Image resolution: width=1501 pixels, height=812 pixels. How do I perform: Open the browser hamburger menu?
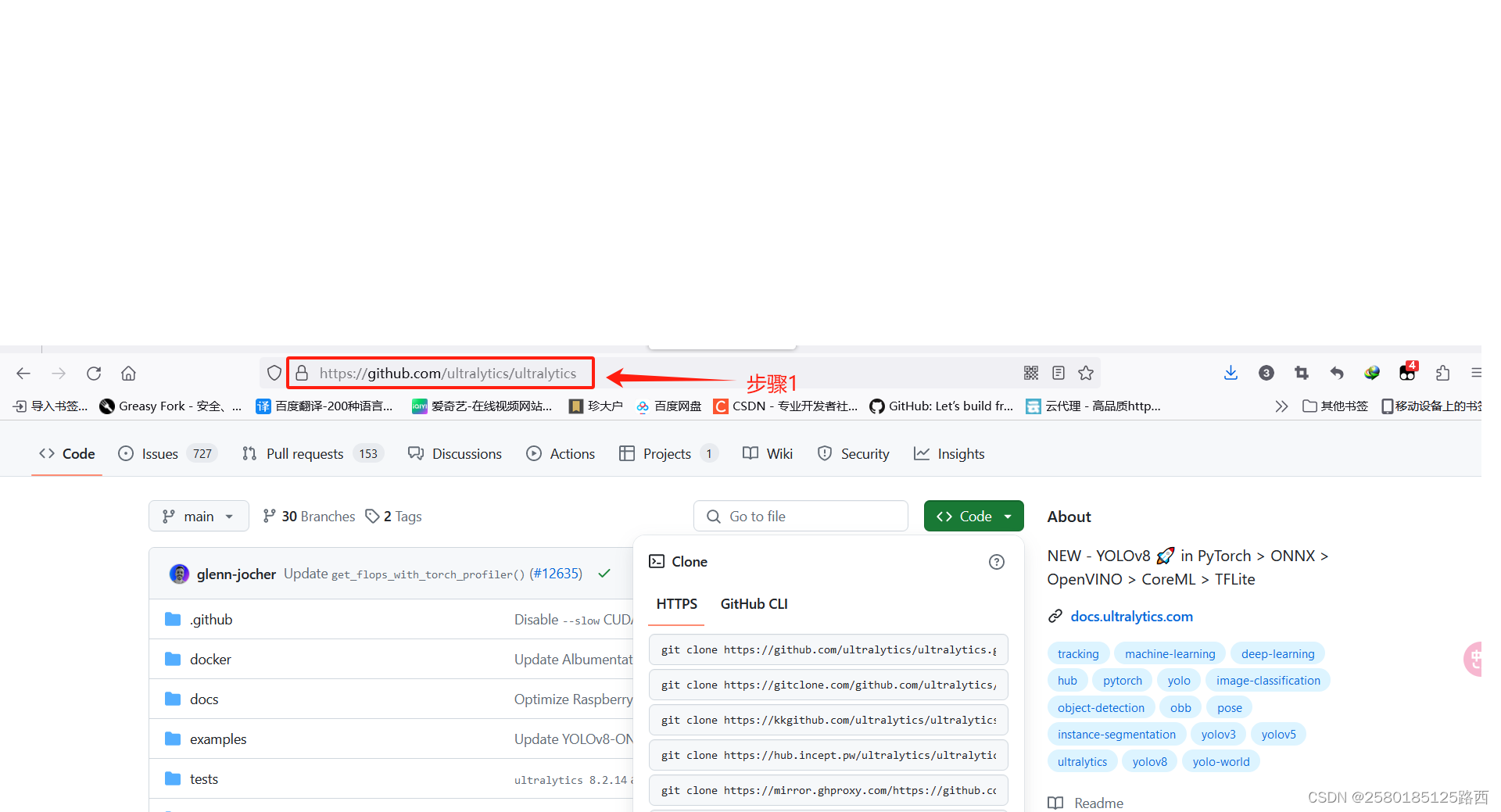1475,373
